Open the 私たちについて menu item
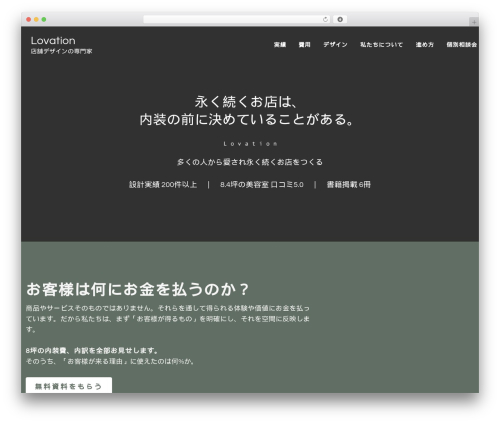Image resolution: width=500 pixels, height=423 pixels. click(381, 45)
